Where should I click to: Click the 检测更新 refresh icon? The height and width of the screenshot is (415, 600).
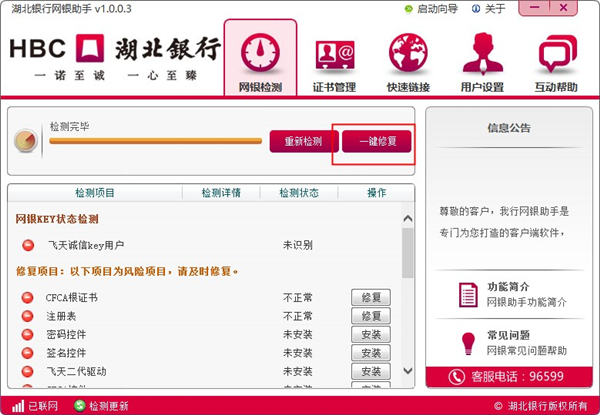click(80, 405)
